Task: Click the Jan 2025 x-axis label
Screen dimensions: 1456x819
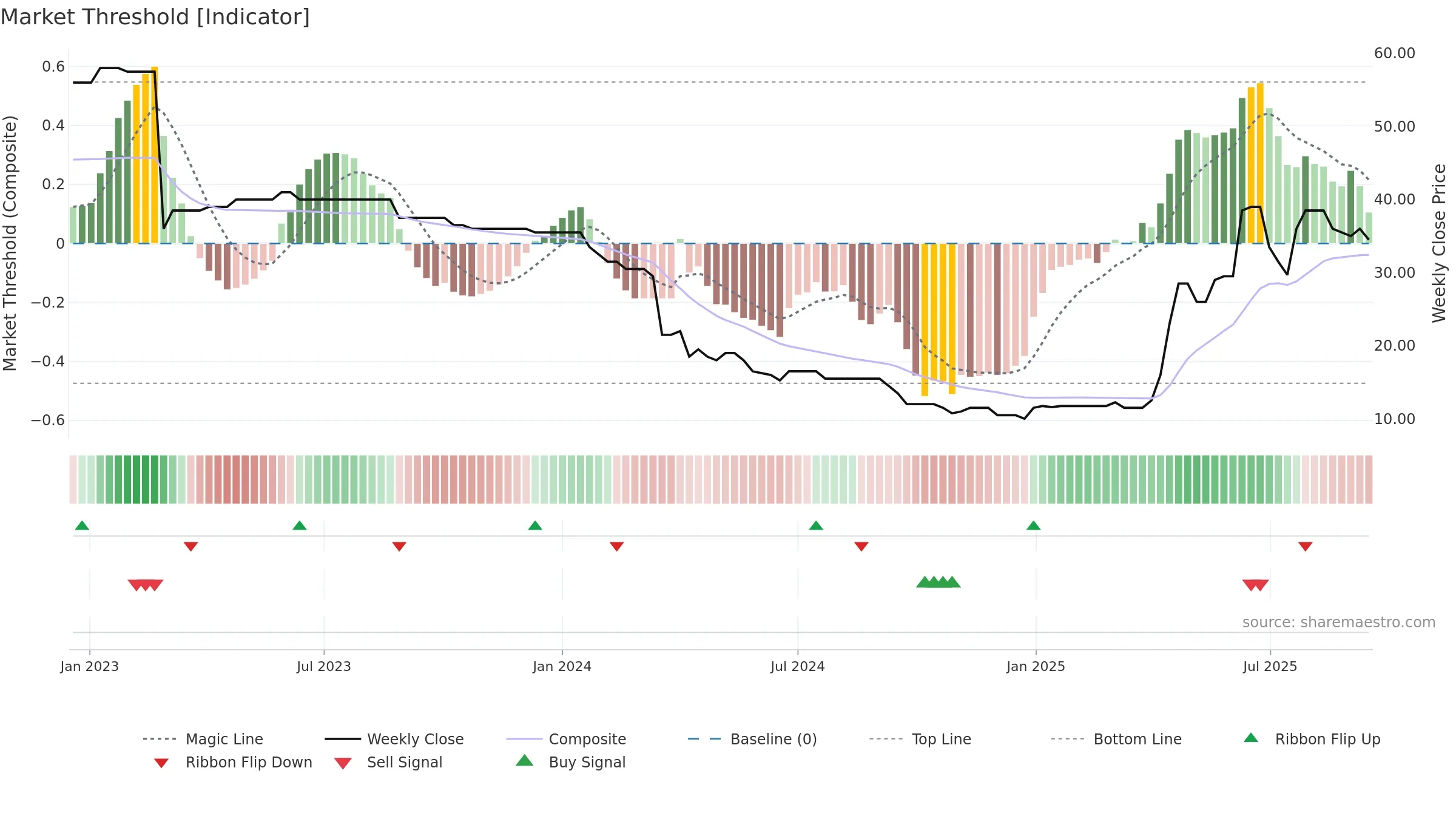Action: coord(1036,666)
